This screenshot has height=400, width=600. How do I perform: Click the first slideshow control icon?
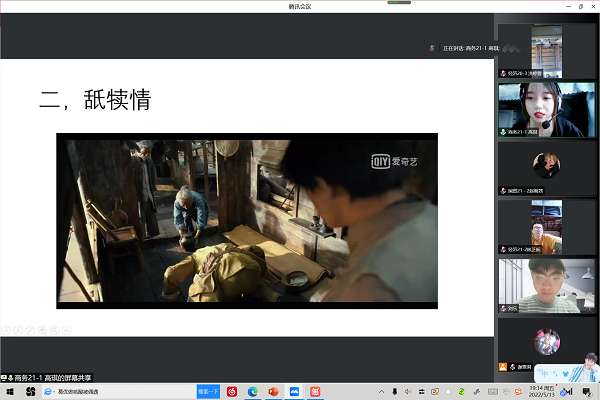(6, 329)
